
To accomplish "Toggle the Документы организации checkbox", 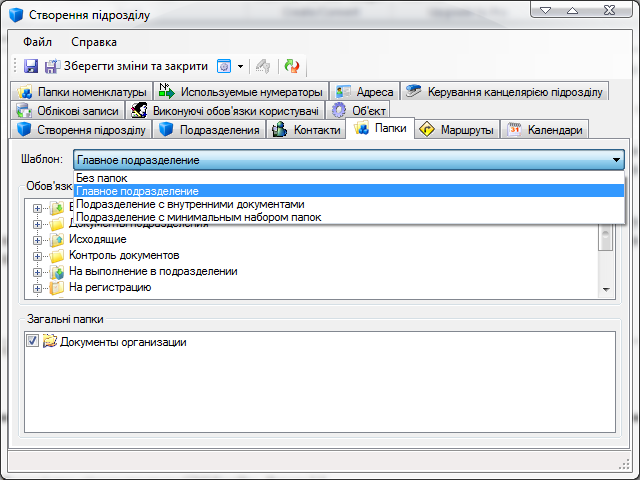I will (32, 342).
